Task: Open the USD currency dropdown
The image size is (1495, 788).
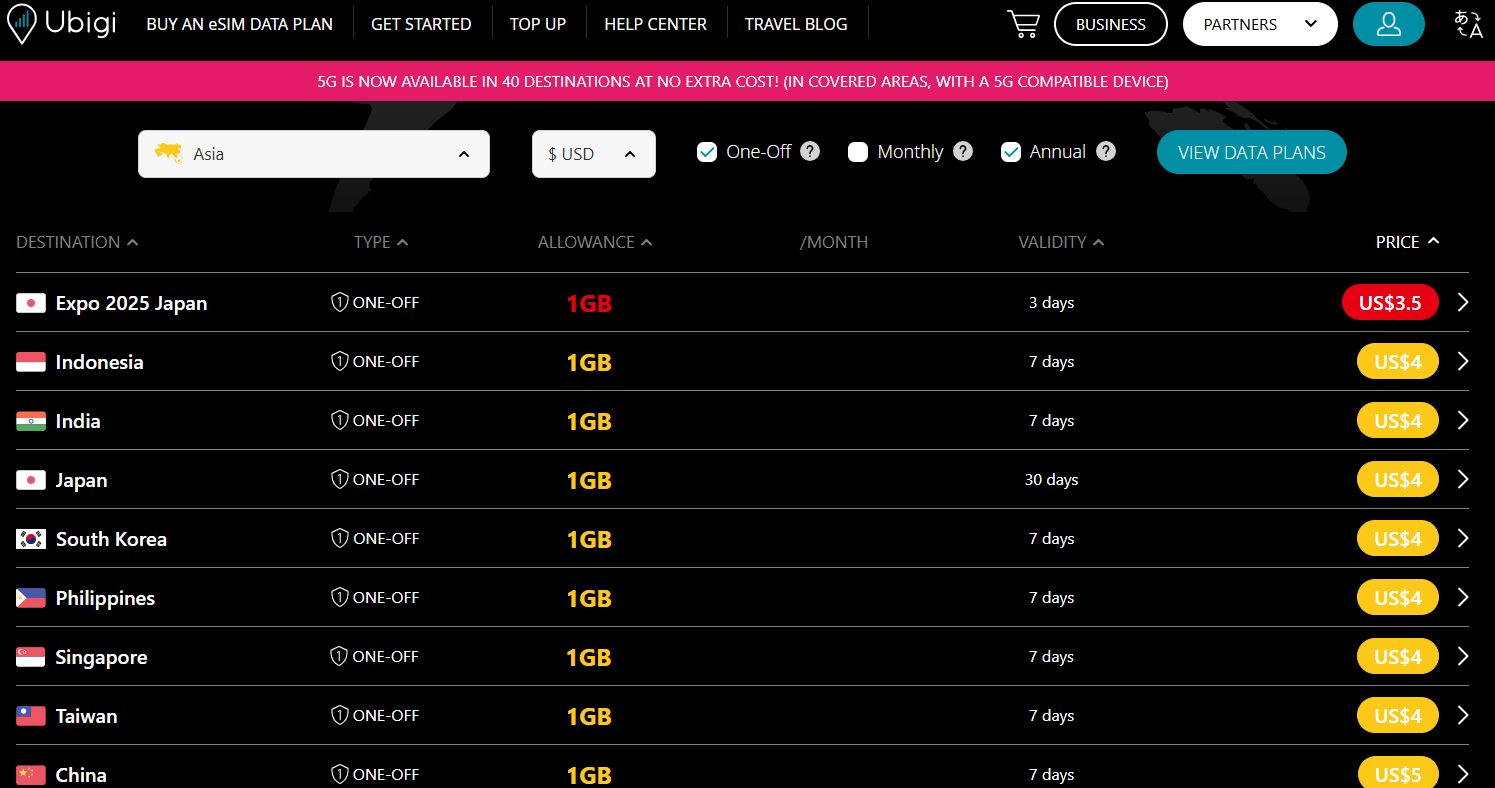Action: click(x=594, y=154)
